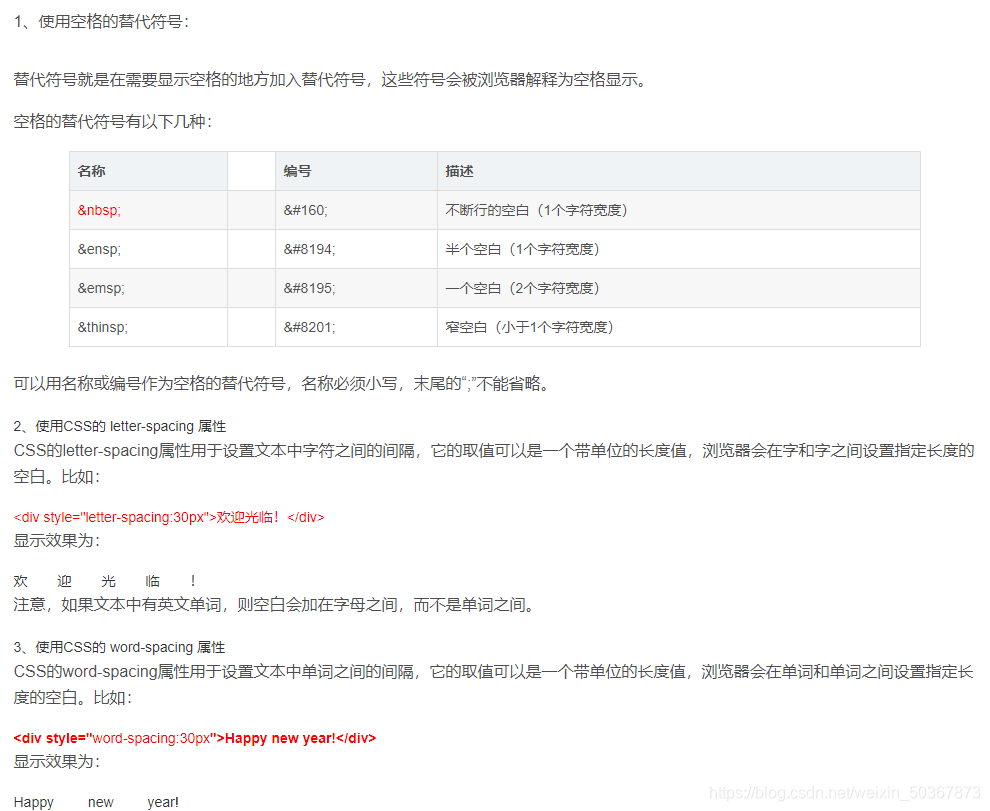Screen dimensions: 990x811
Task: Click the 编号 table column header
Action: tap(298, 171)
